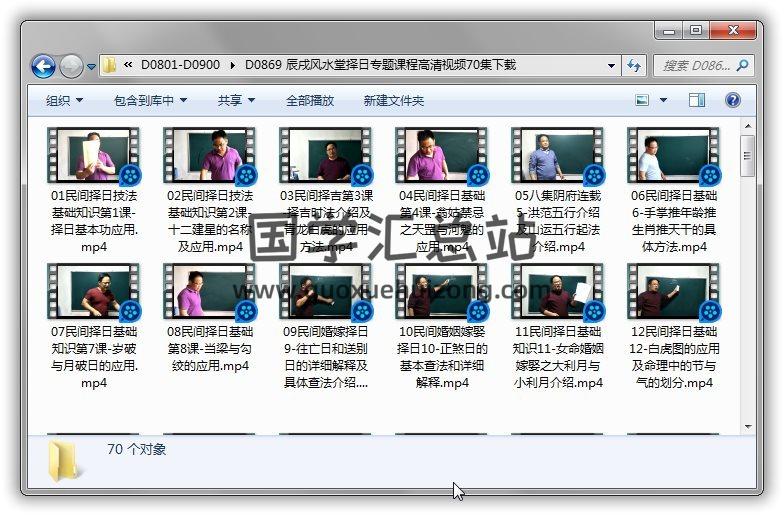784x516 pixels.
Task: Select video 10民间婚姻嫁娶择日10 thumbnail
Action: pos(442,292)
